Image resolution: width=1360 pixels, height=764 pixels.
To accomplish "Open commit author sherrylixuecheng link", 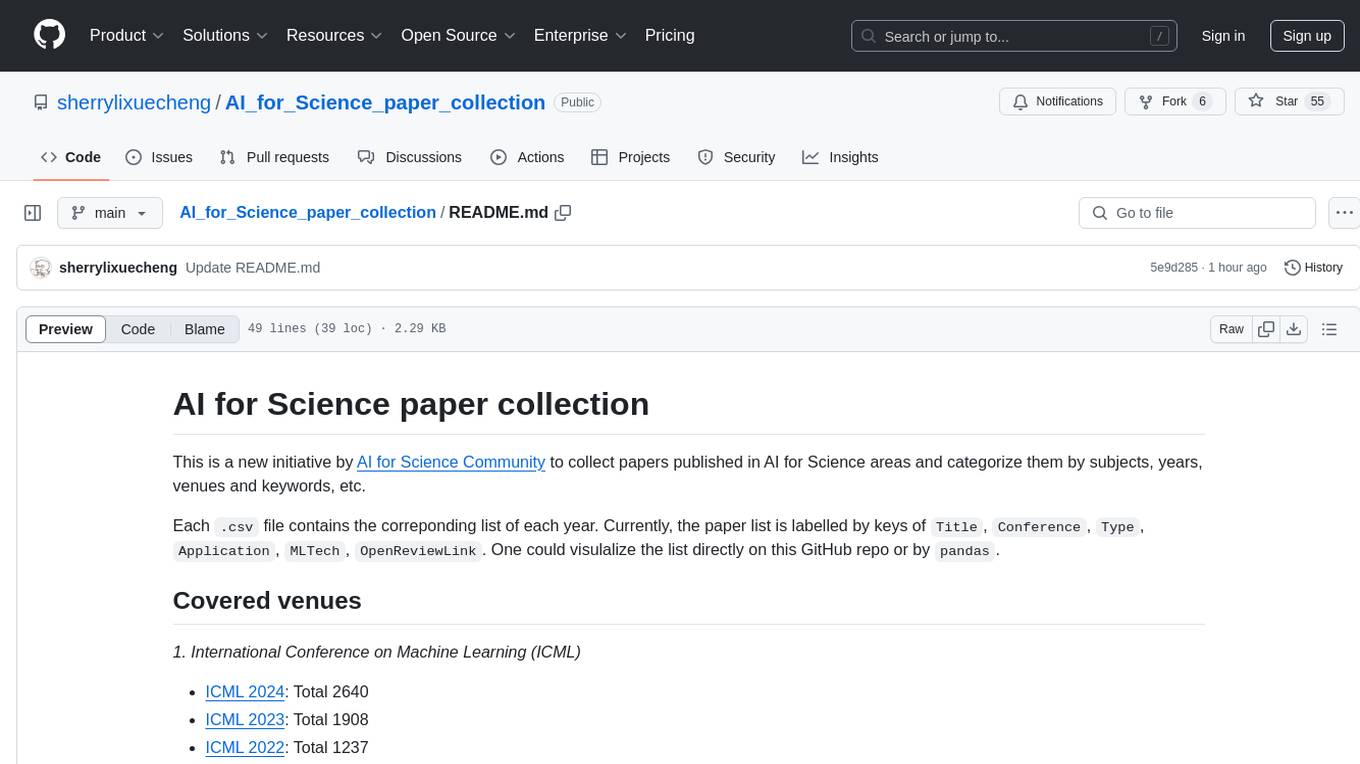I will pos(118,268).
